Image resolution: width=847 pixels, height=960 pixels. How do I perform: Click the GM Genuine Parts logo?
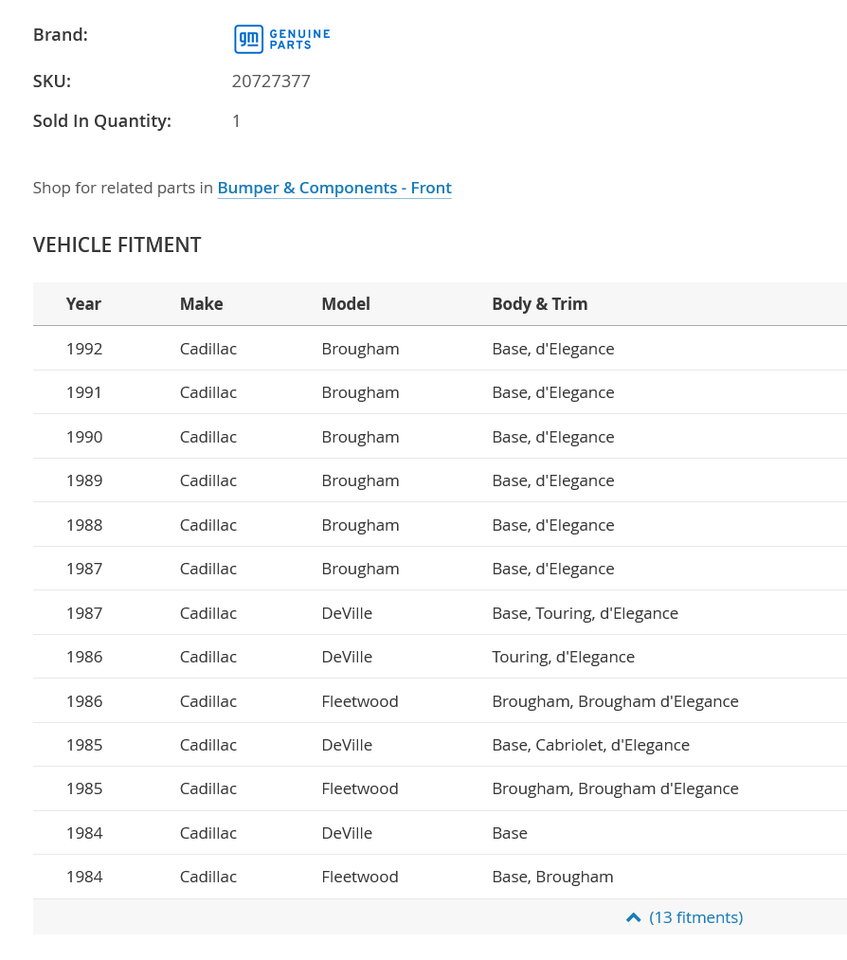point(282,39)
